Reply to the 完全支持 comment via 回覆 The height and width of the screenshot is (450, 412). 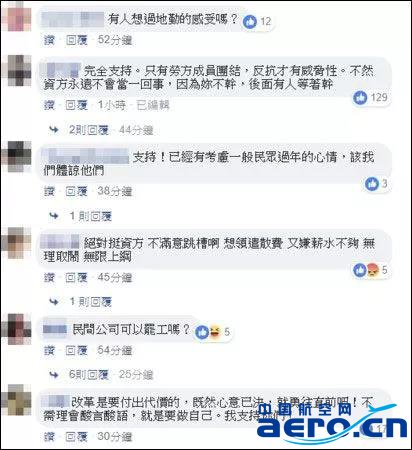tap(77, 105)
